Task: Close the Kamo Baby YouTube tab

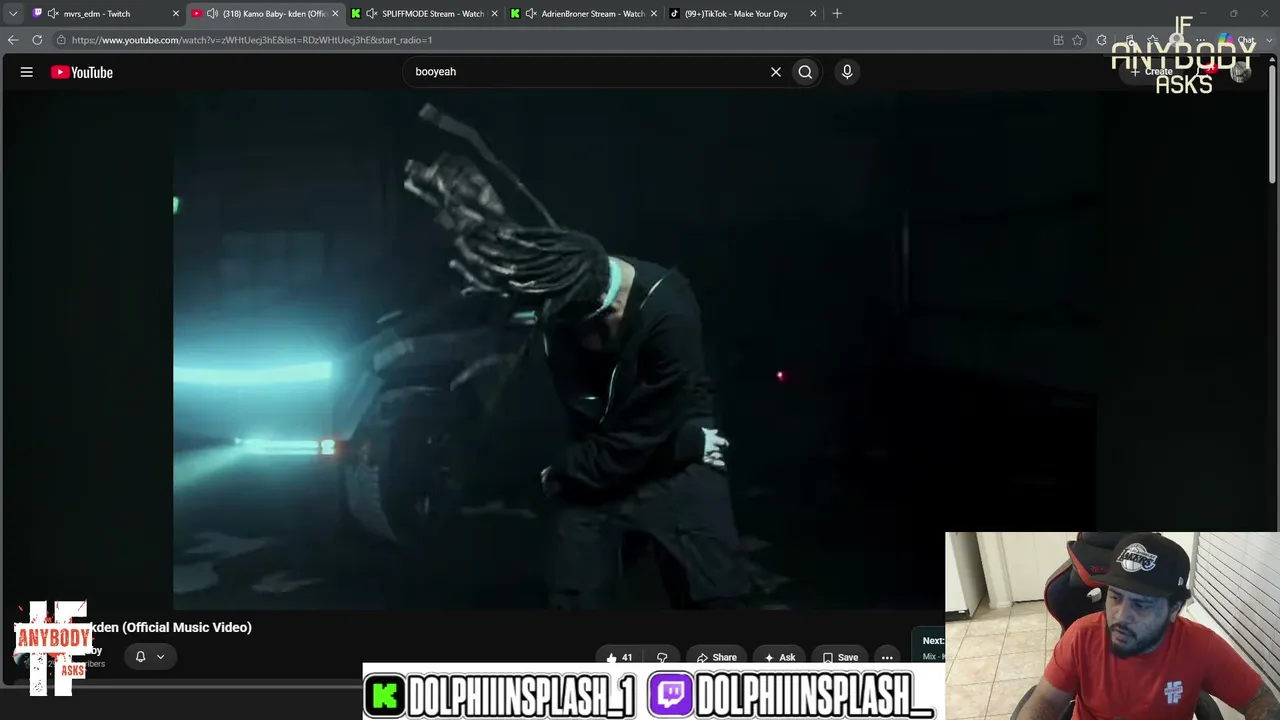Action: pyautogui.click(x=335, y=14)
